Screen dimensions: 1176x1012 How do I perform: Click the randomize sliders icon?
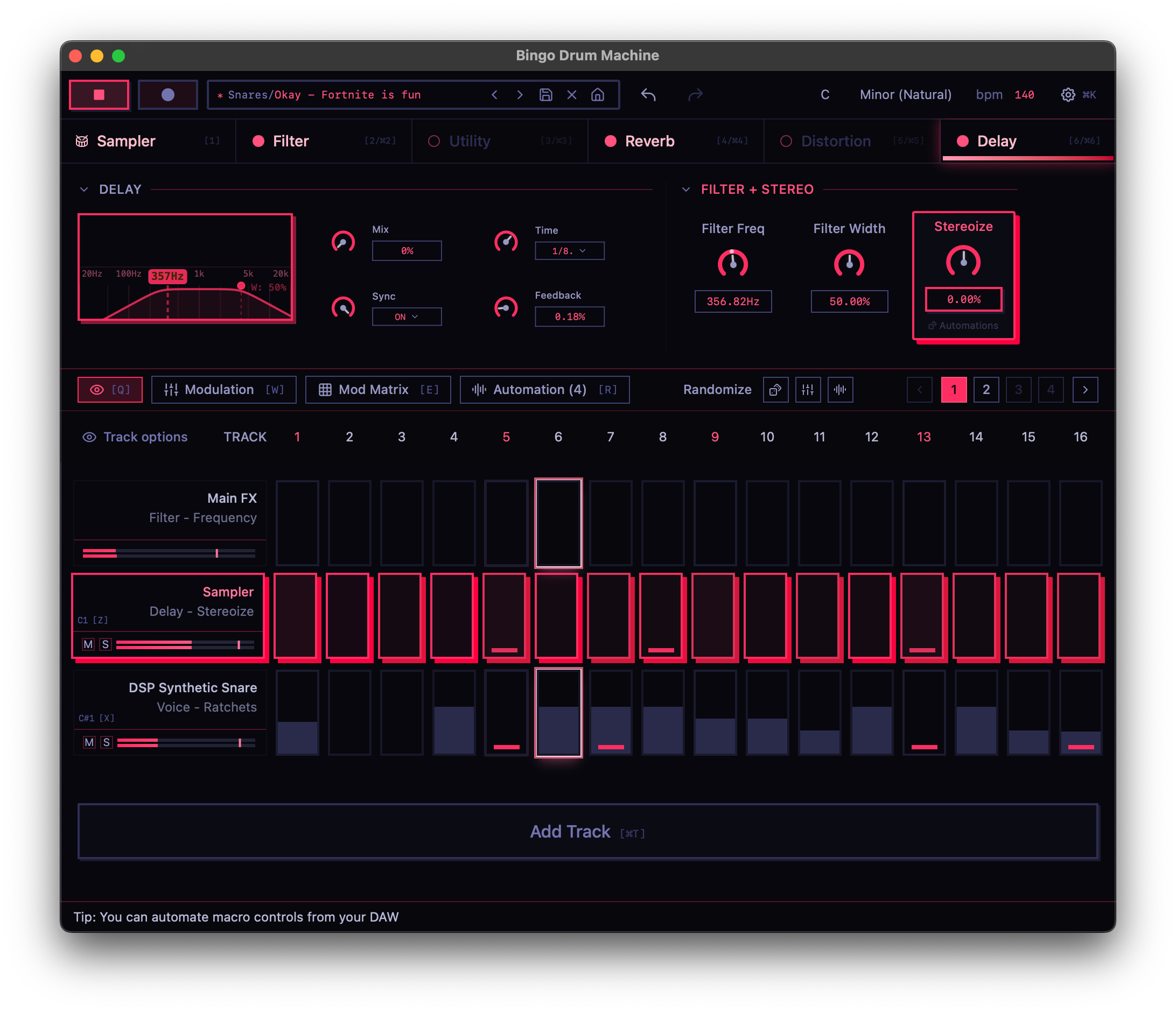click(808, 390)
